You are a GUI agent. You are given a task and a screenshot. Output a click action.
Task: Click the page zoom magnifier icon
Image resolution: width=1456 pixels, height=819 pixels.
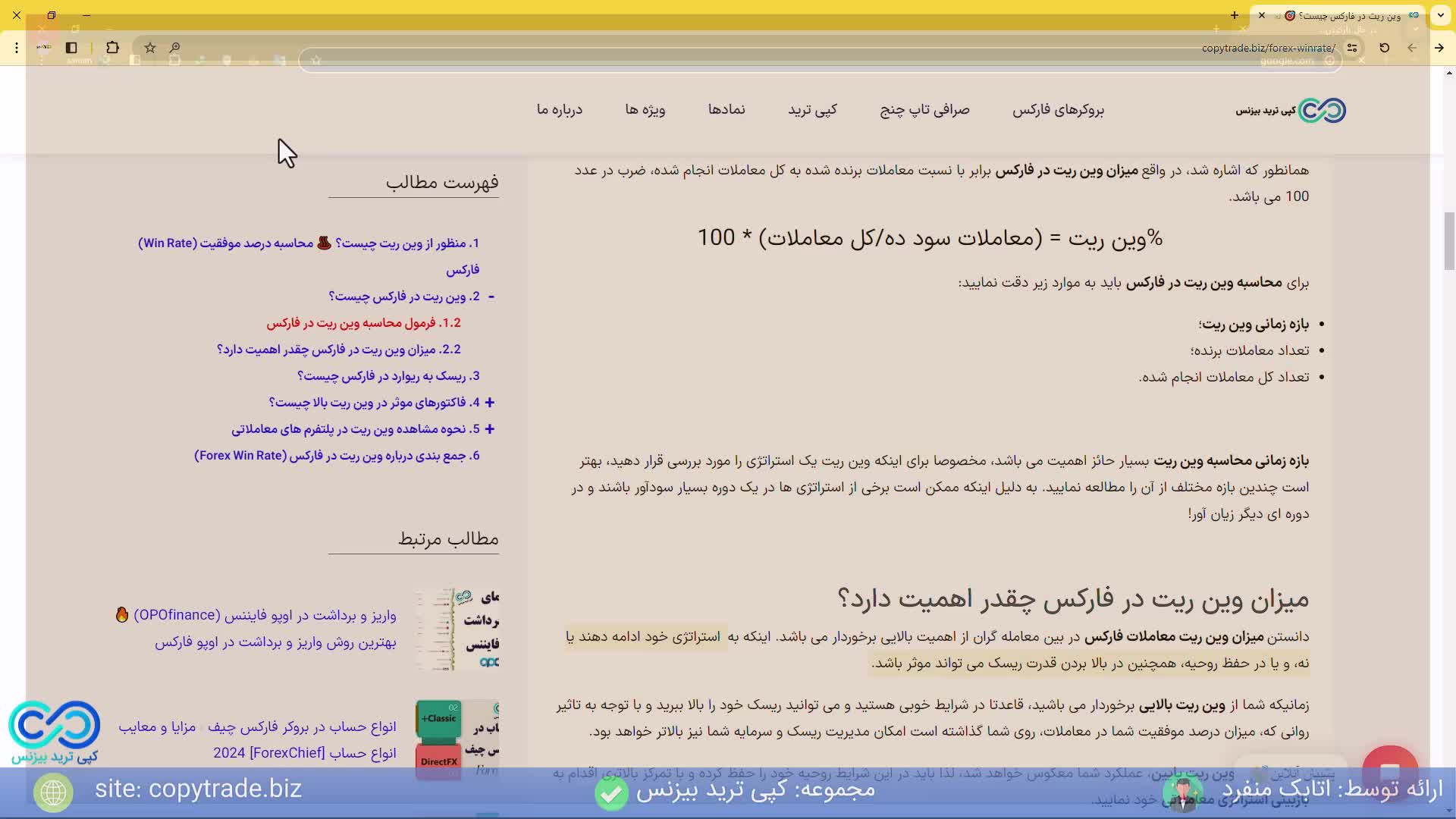pos(174,48)
